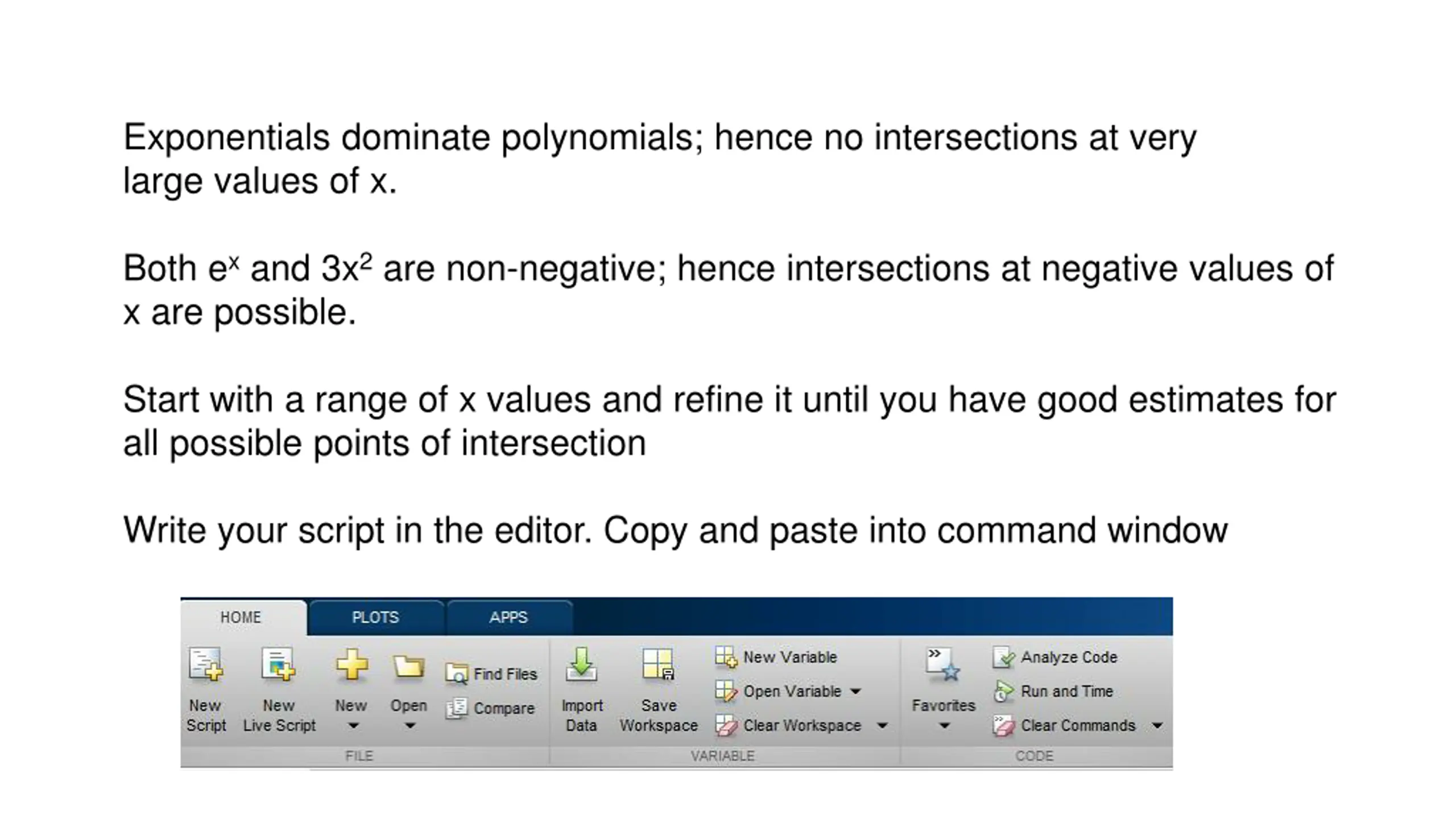Click the text "Write your script in the editor"
This screenshot has width=1456, height=819.
pos(358,531)
